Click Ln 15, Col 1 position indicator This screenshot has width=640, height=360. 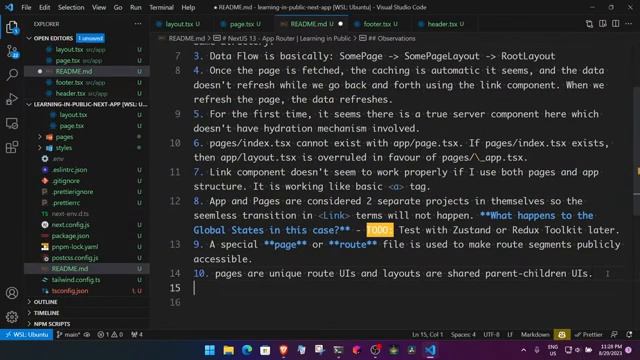[x=427, y=335]
